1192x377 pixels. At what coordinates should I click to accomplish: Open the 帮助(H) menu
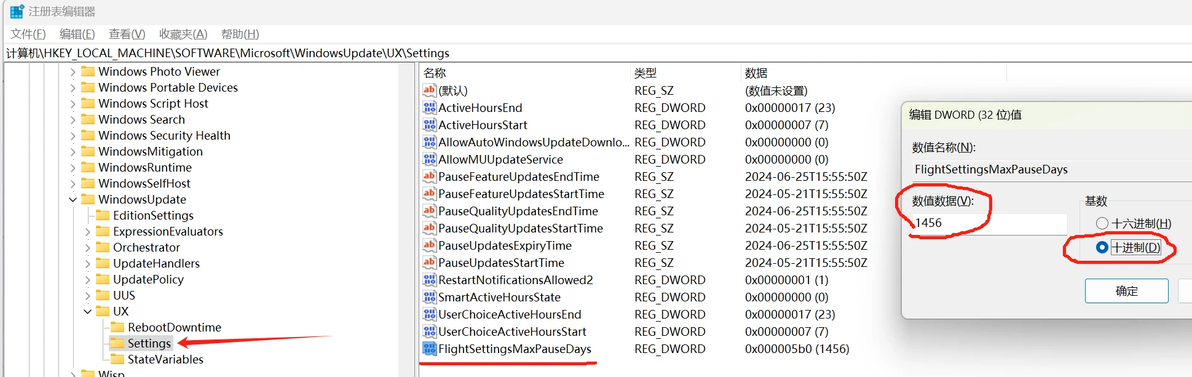click(240, 34)
